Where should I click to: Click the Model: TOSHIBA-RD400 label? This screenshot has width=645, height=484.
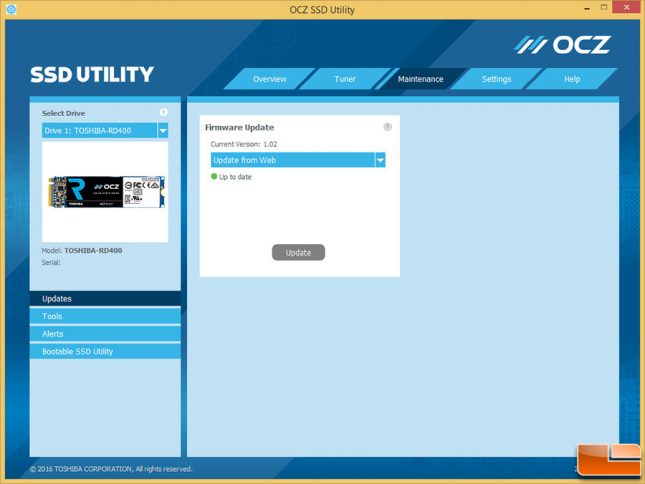(82, 250)
